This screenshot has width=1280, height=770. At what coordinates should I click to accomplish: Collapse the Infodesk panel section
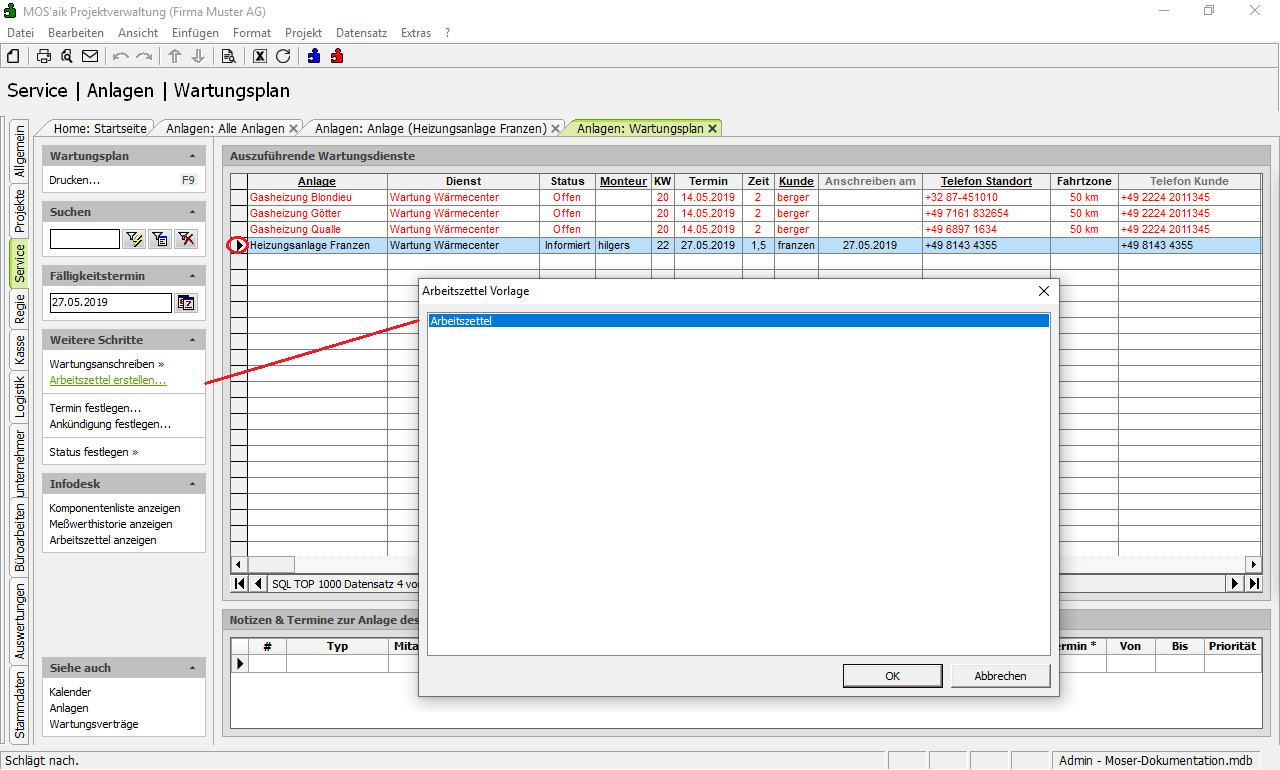click(192, 484)
